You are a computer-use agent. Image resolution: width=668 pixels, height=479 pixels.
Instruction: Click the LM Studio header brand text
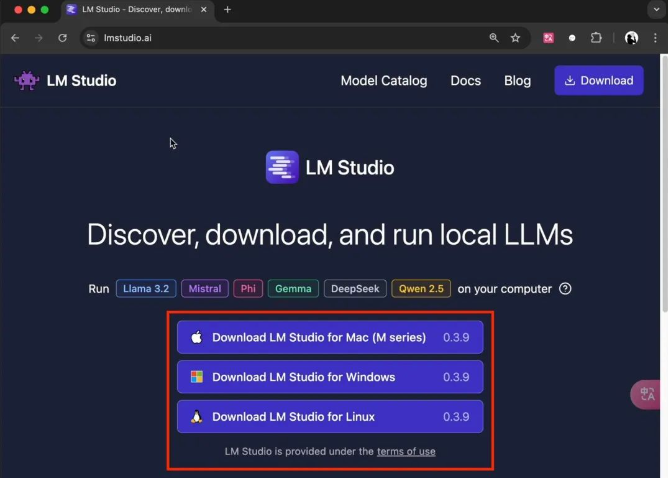click(81, 81)
